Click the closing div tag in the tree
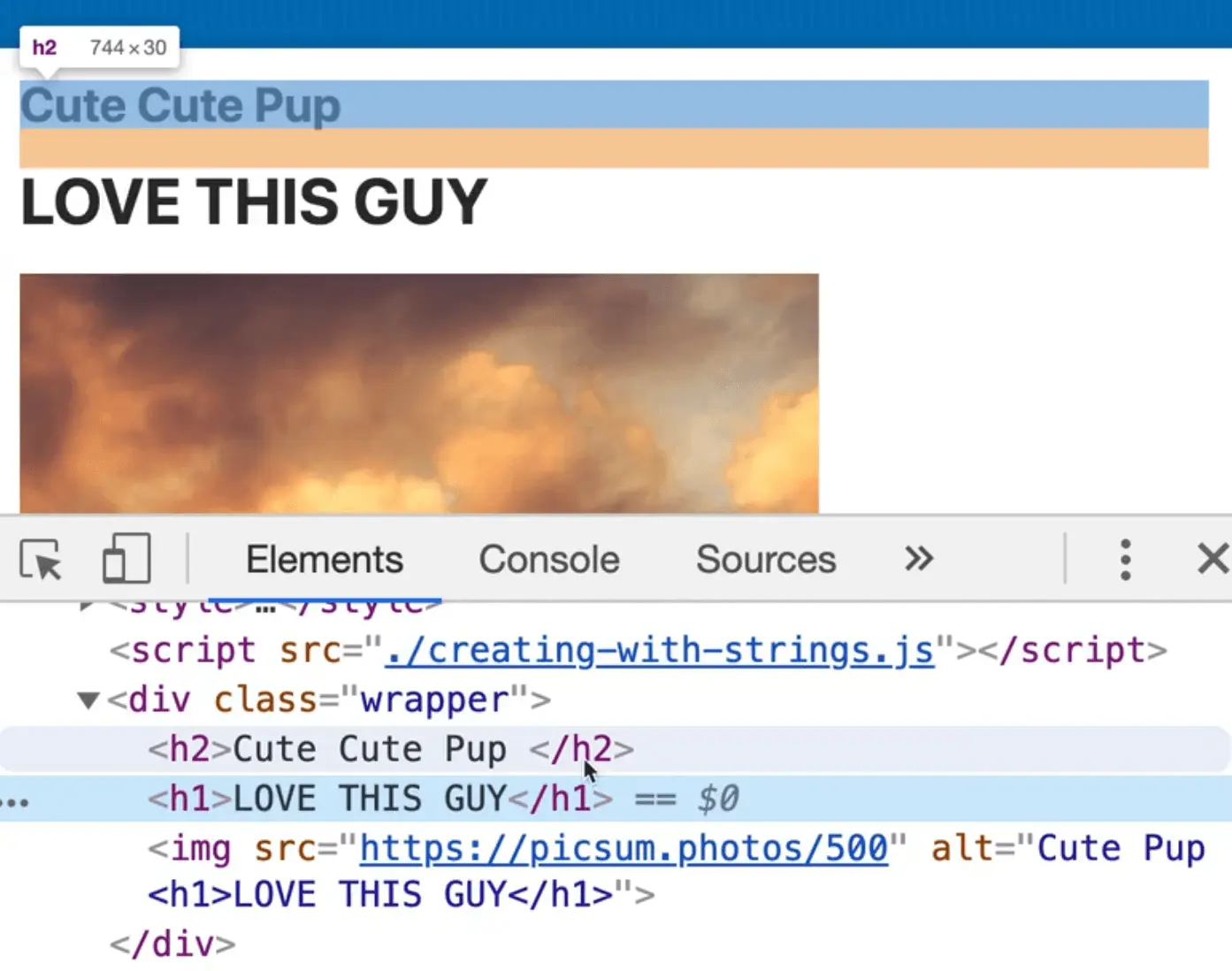The height and width of the screenshot is (971, 1232). [x=172, y=944]
